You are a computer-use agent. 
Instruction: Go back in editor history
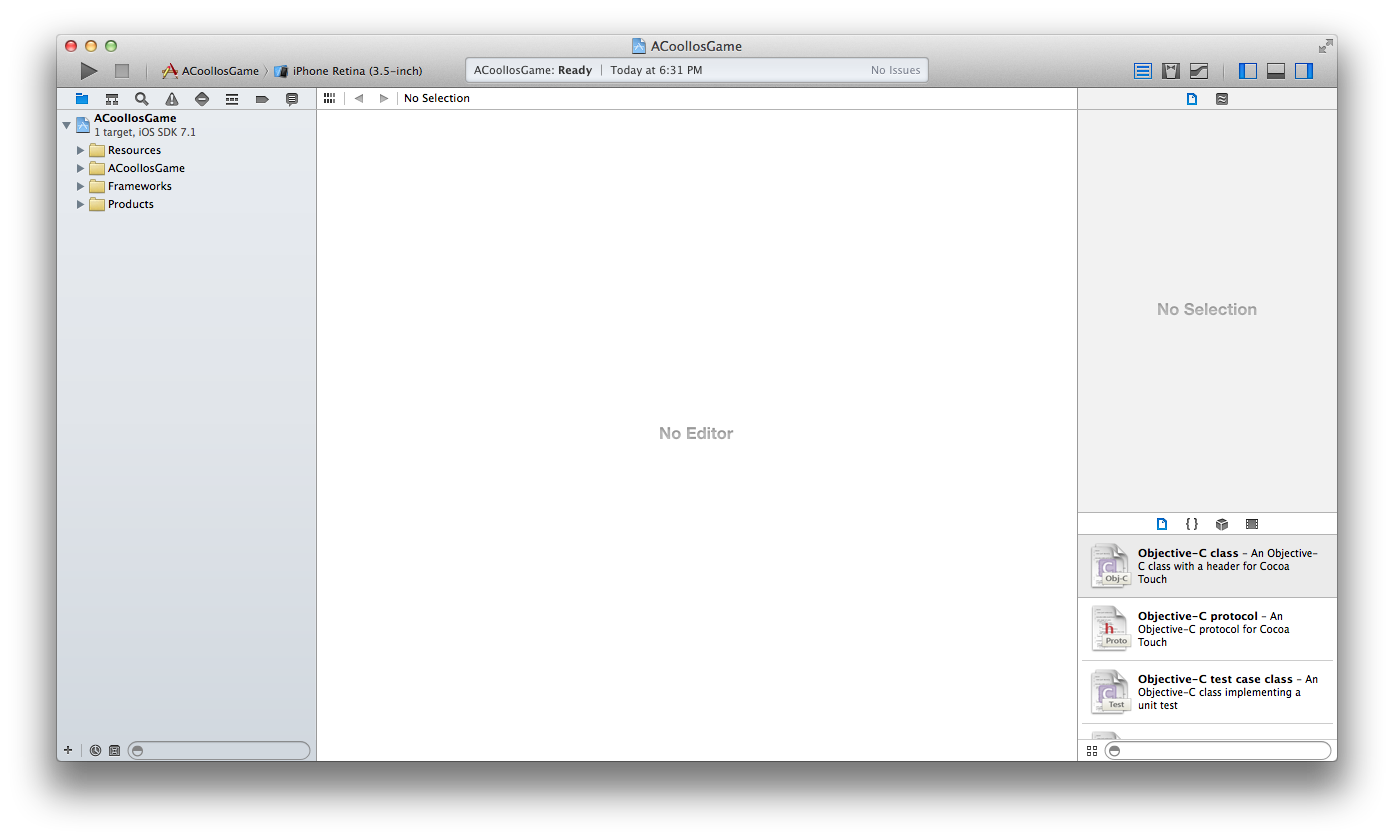[x=359, y=98]
